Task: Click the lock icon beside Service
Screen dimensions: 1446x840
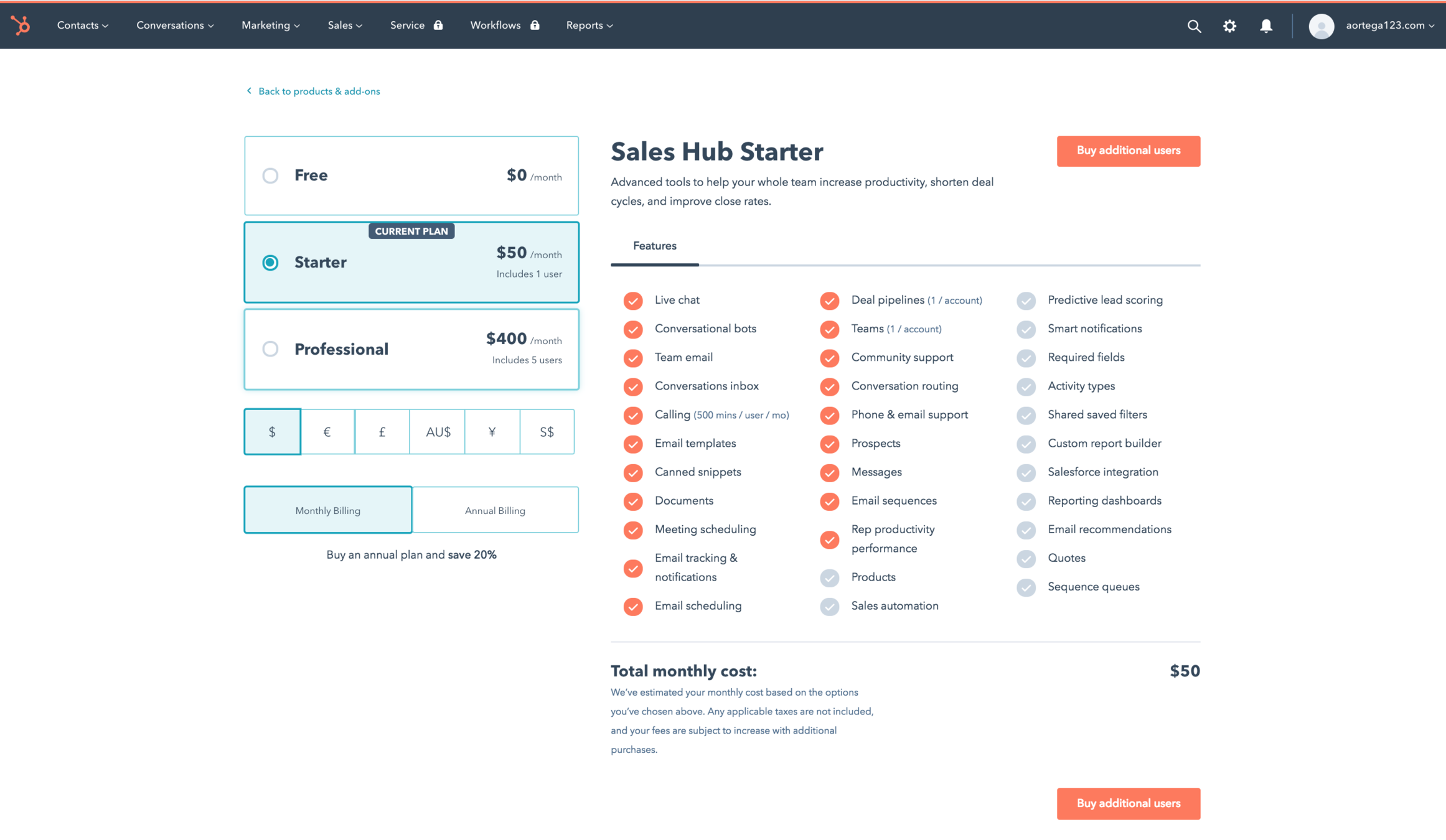Action: (x=438, y=26)
